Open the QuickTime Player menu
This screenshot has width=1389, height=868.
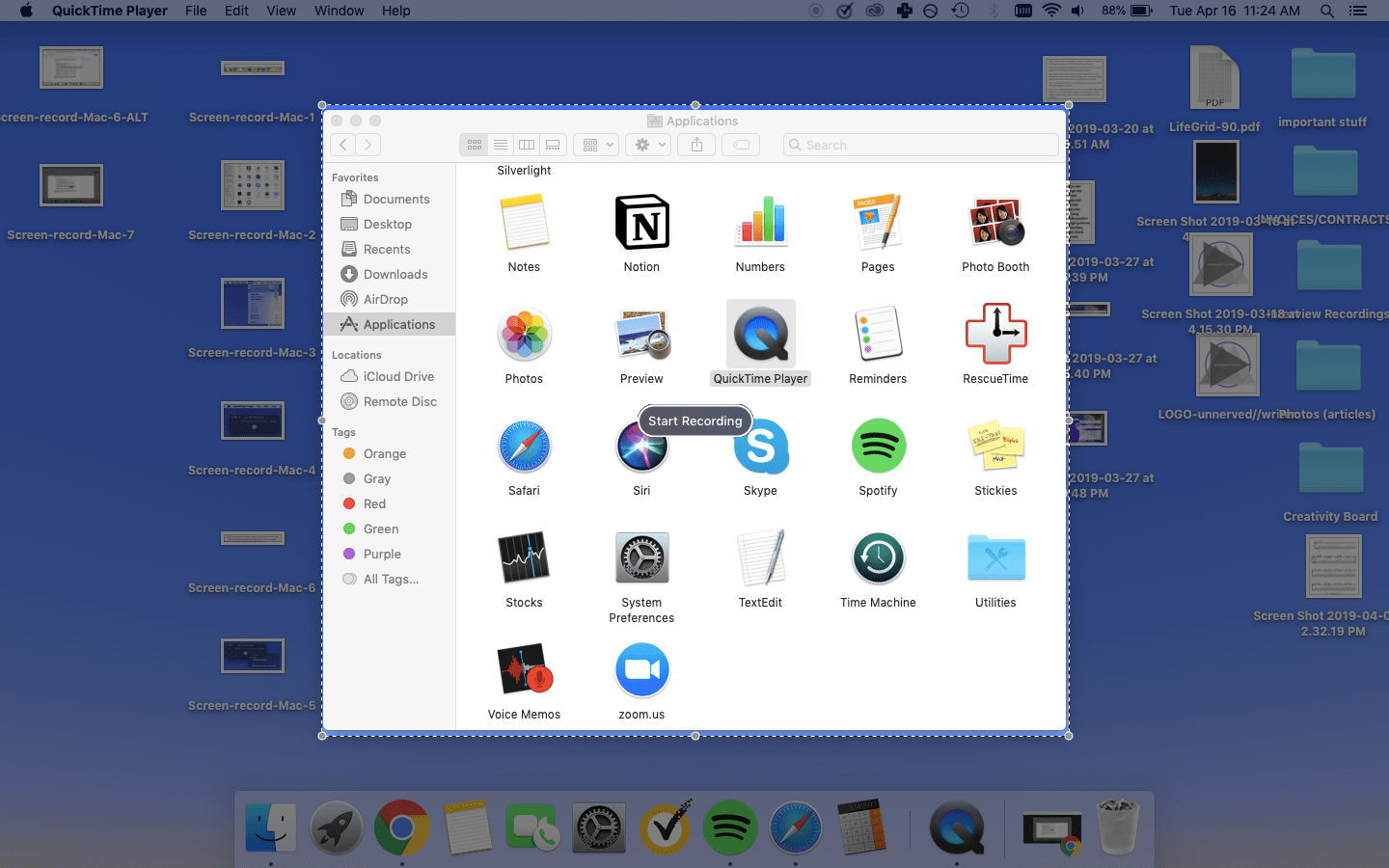(x=109, y=11)
